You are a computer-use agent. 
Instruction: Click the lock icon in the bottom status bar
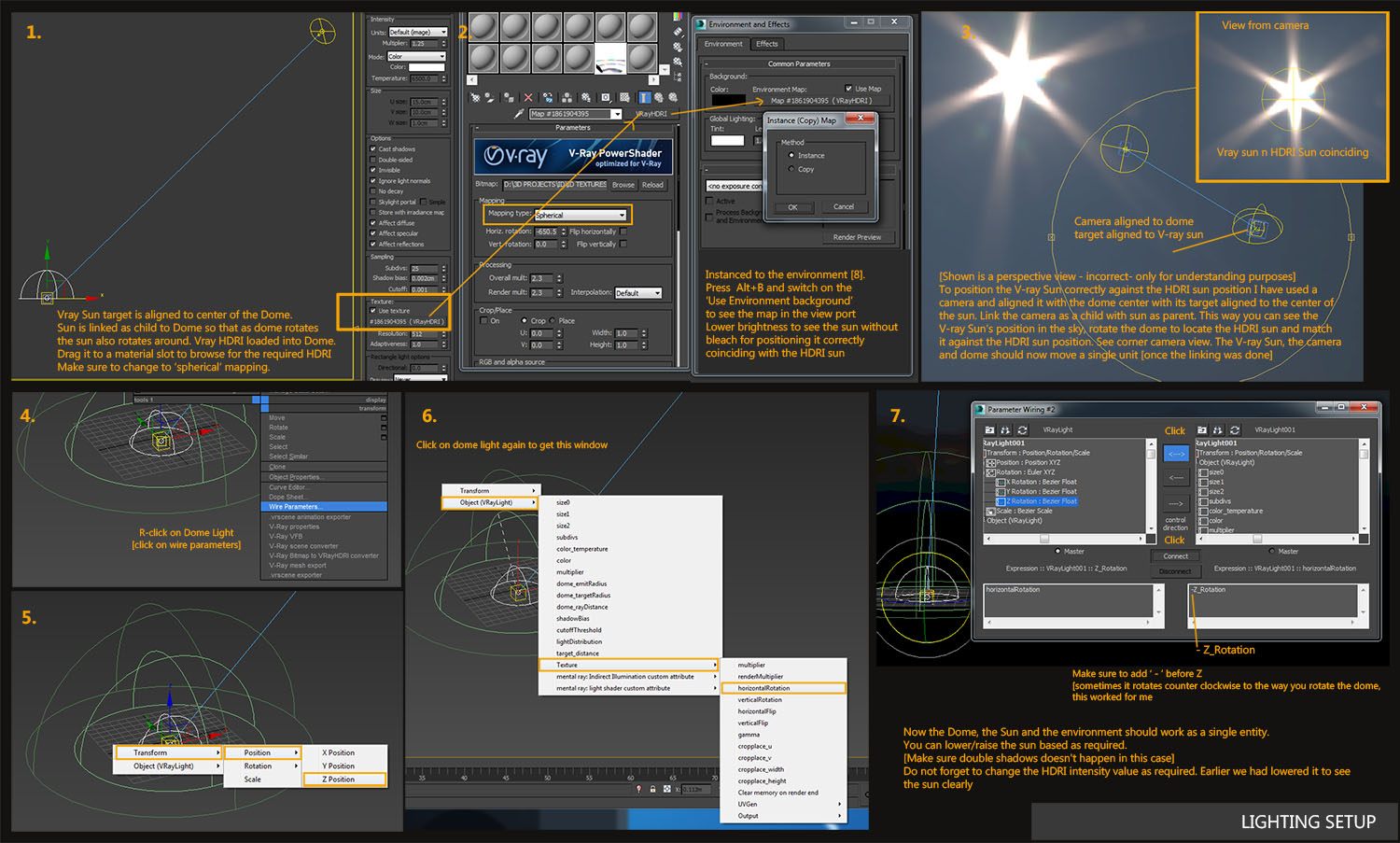click(x=652, y=789)
